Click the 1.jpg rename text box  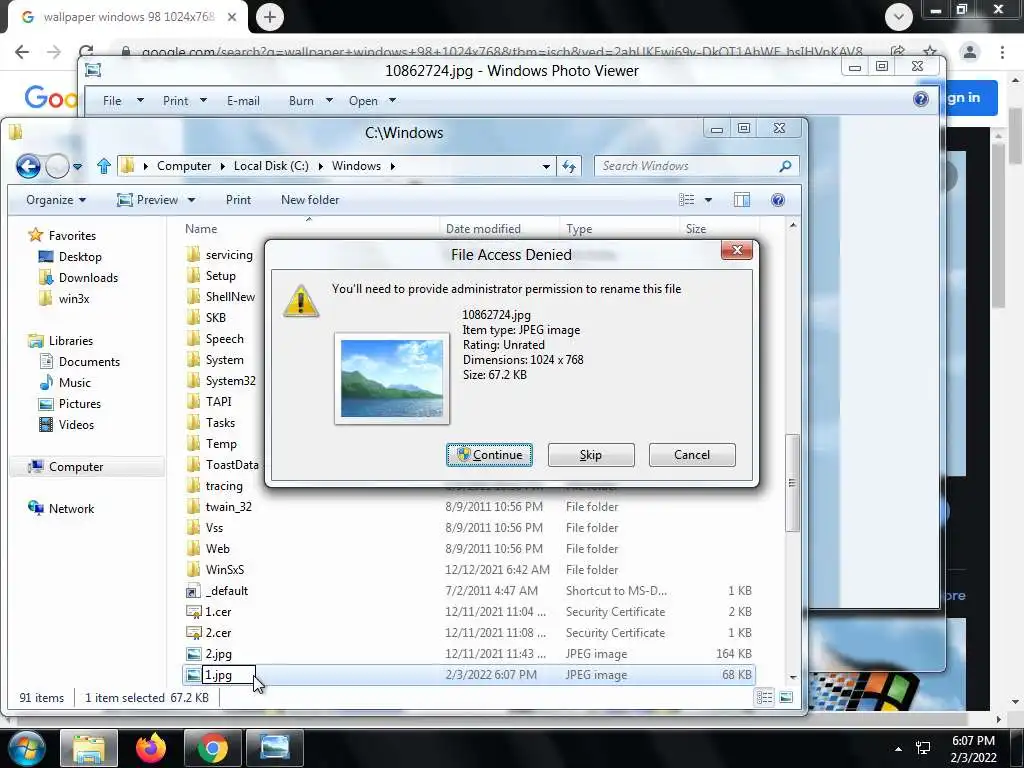pos(229,675)
